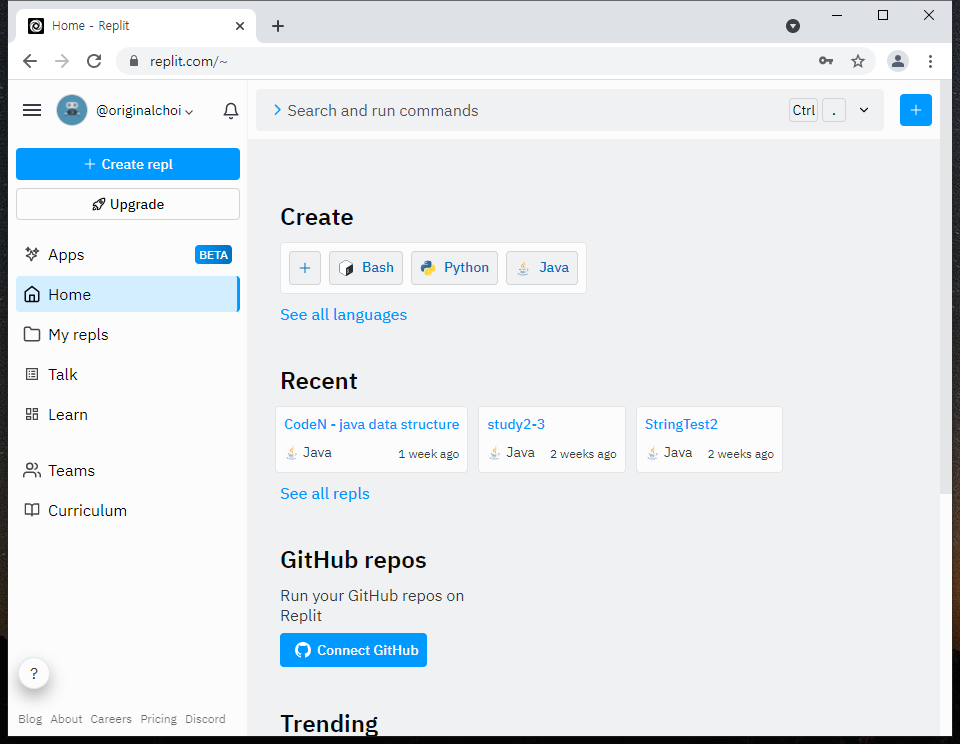Create a Java repl
This screenshot has width=960, height=744.
542,268
